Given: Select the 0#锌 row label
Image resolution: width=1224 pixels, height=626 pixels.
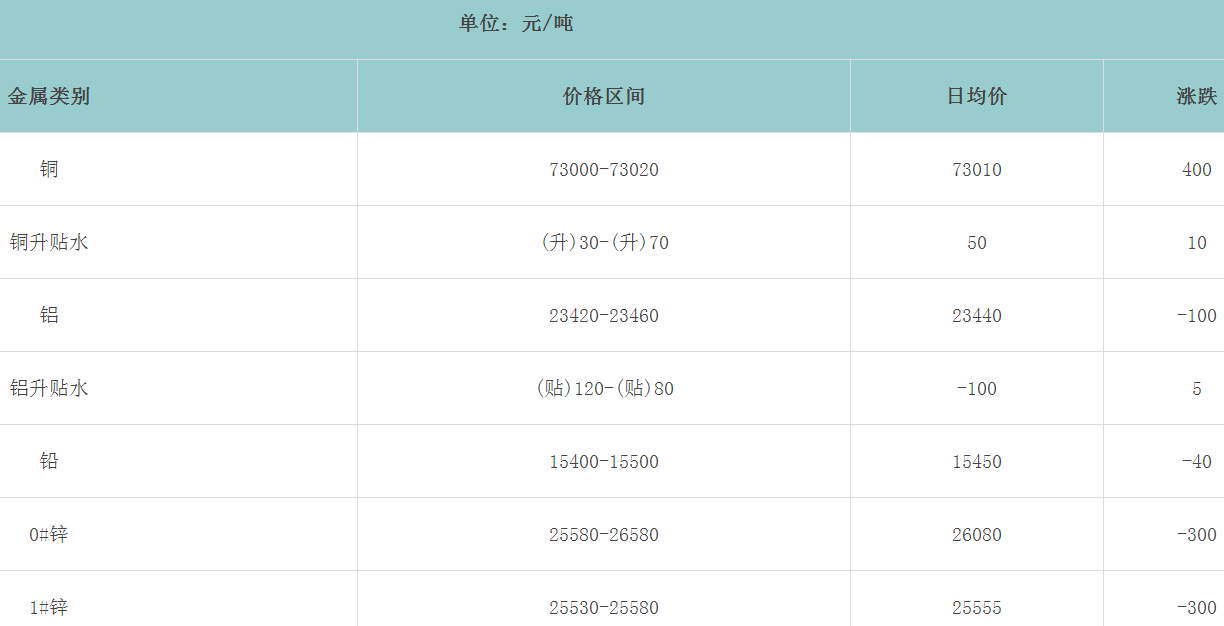Looking at the screenshot, I should tap(49, 535).
